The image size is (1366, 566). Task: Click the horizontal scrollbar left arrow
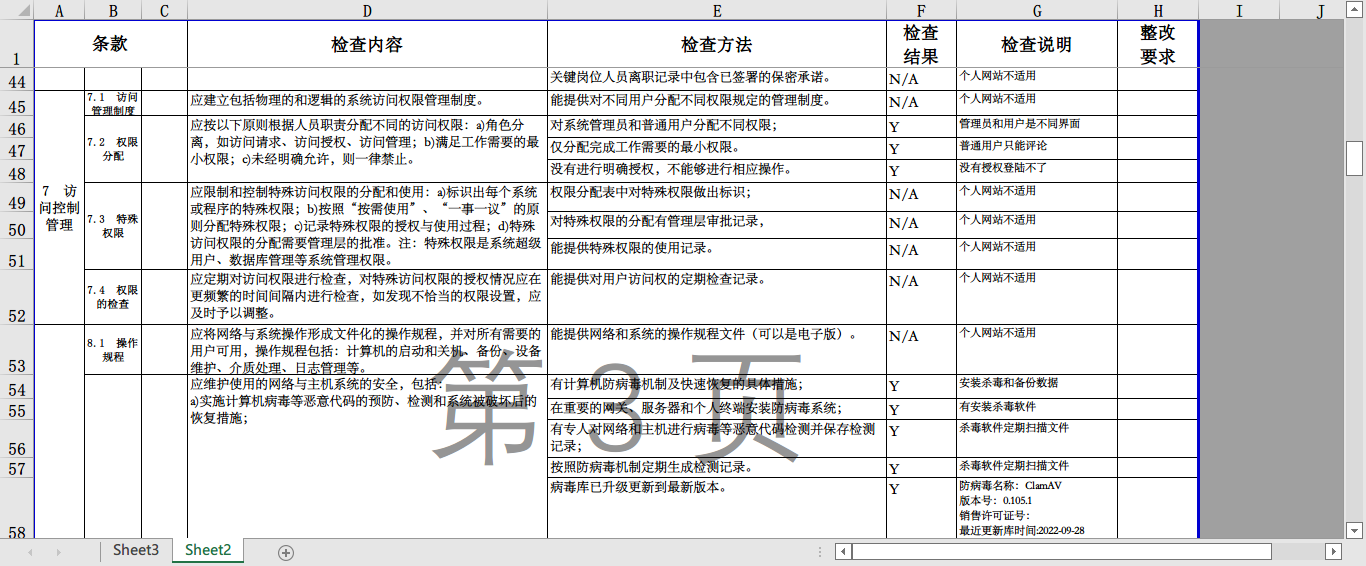[x=844, y=552]
